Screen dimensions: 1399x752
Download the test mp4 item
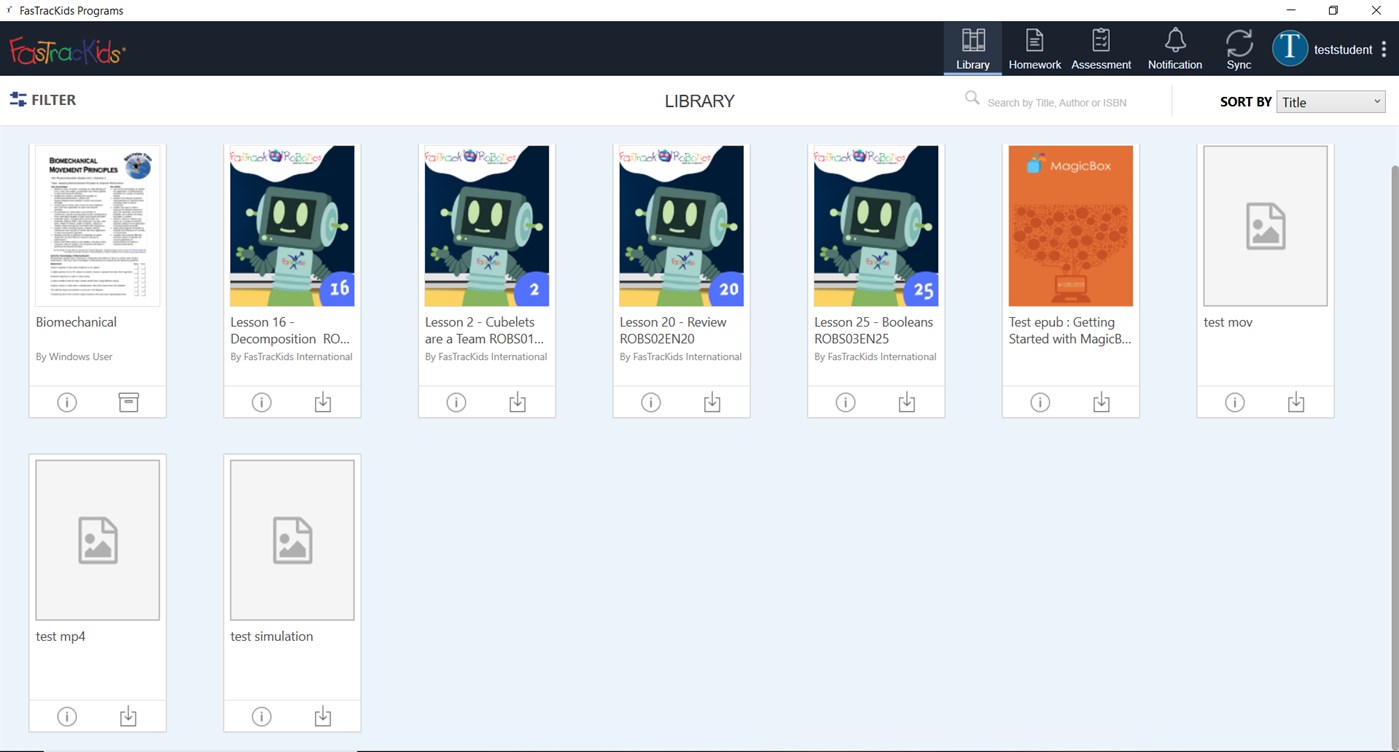[128, 716]
